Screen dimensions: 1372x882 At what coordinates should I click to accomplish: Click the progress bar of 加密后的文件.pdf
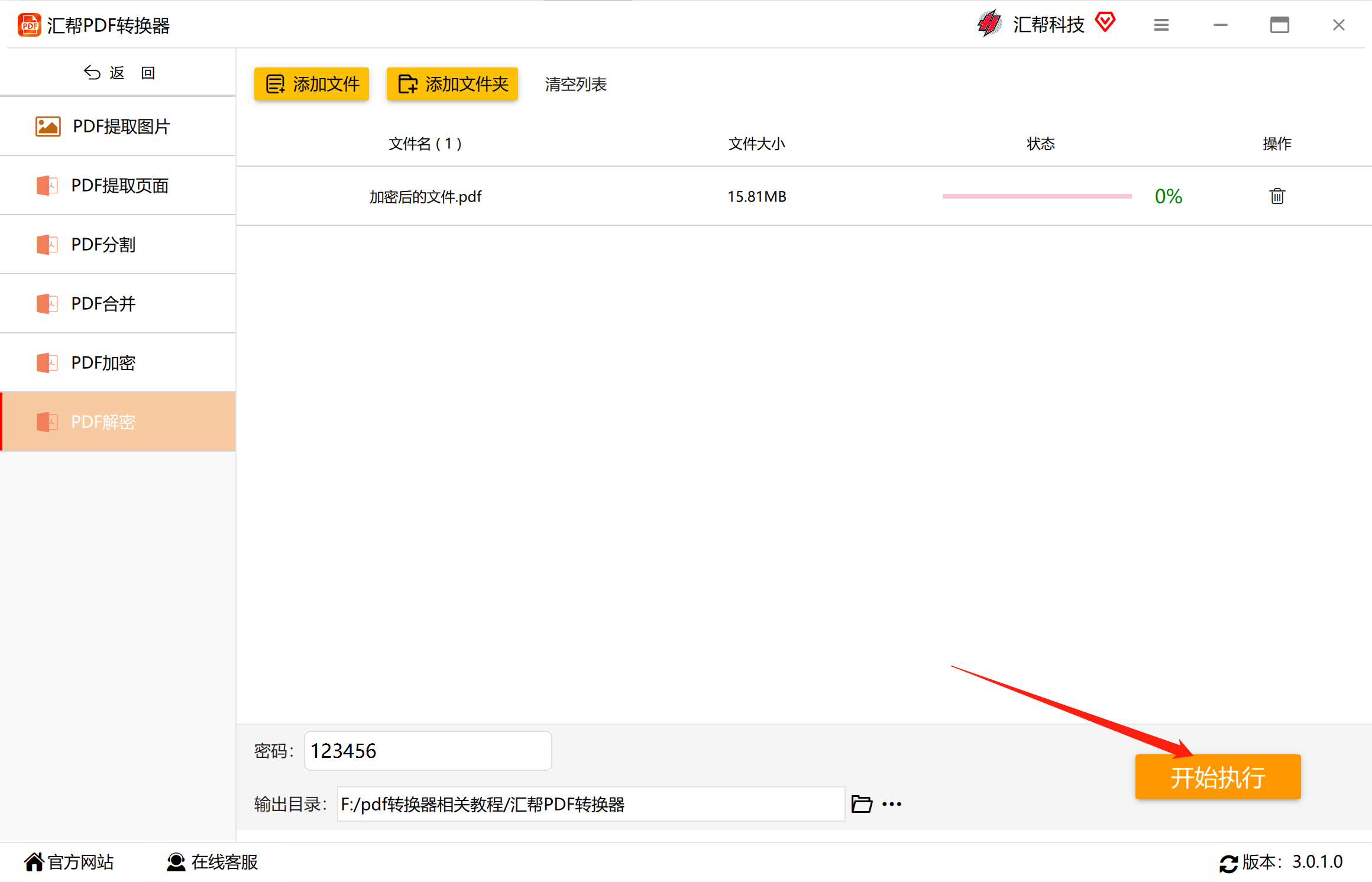click(1037, 196)
